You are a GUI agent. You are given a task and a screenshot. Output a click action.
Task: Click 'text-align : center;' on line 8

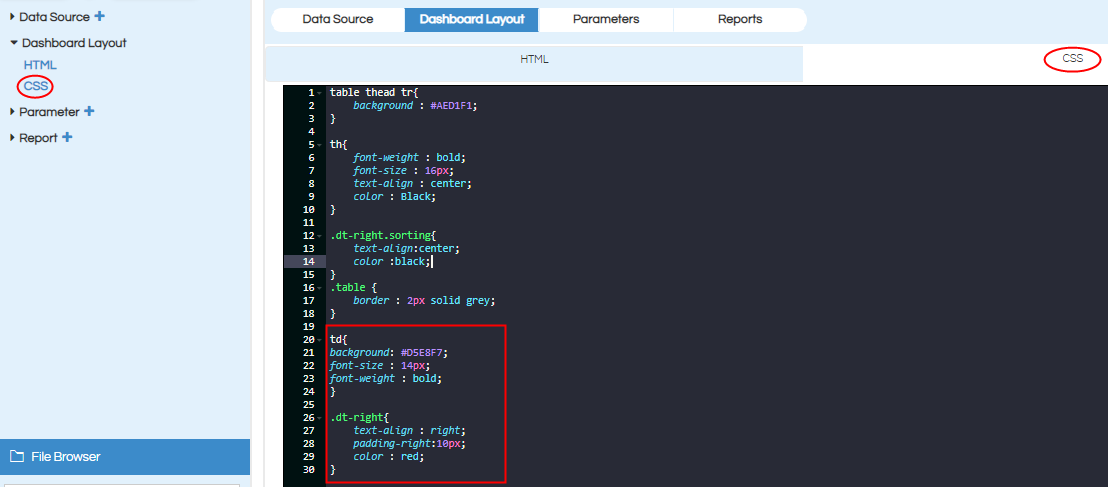tap(413, 183)
